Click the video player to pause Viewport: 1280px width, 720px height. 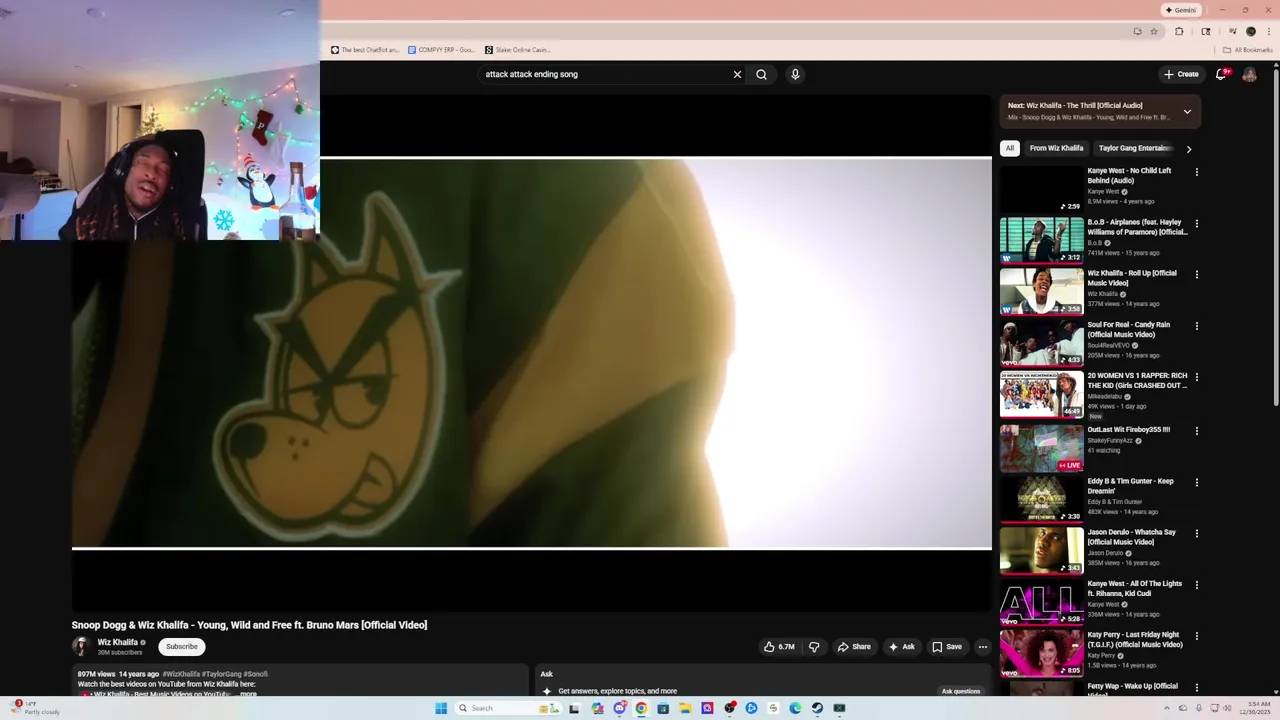(531, 353)
